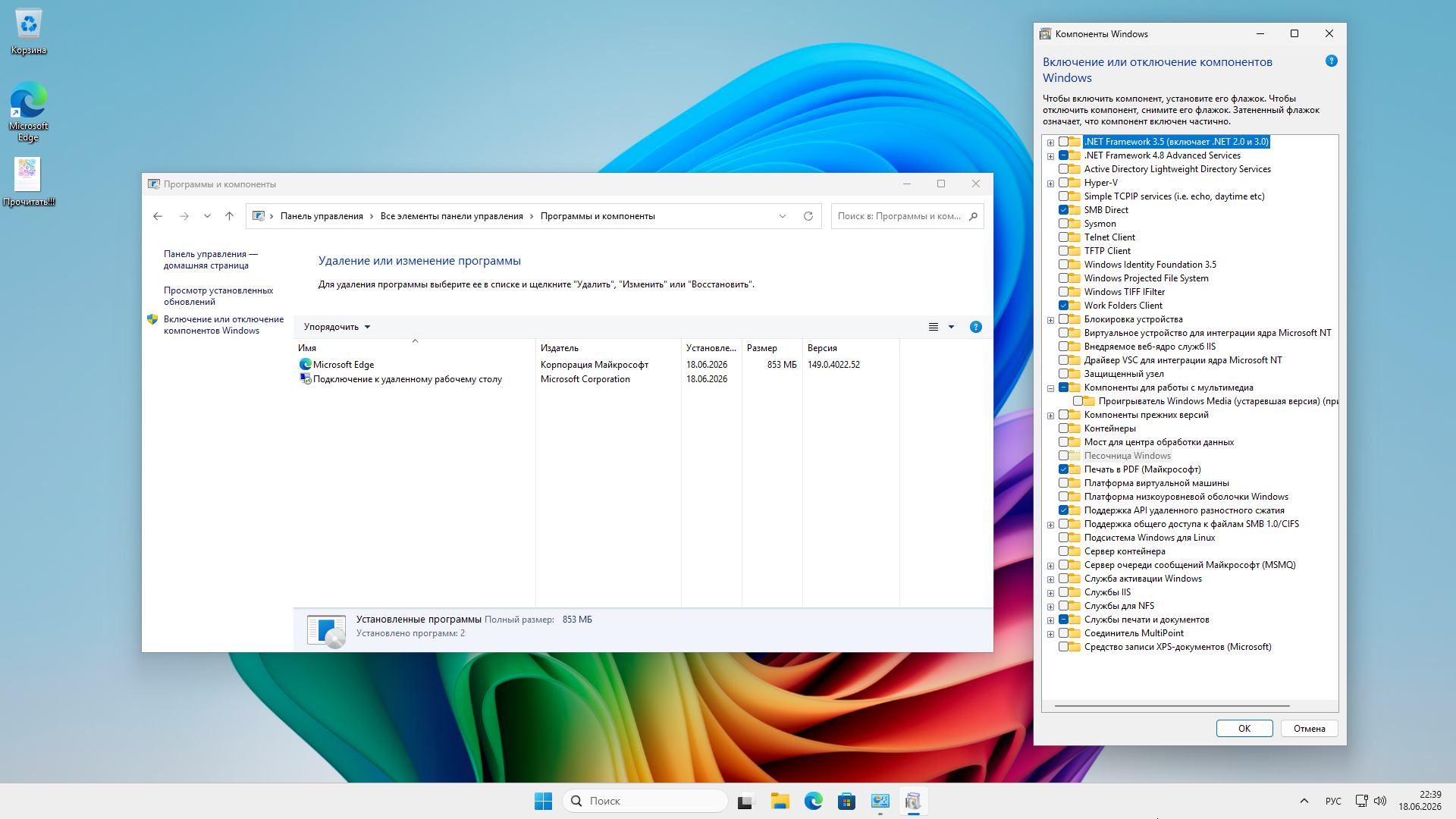Uncheck SMB Direct feature

(x=1063, y=210)
